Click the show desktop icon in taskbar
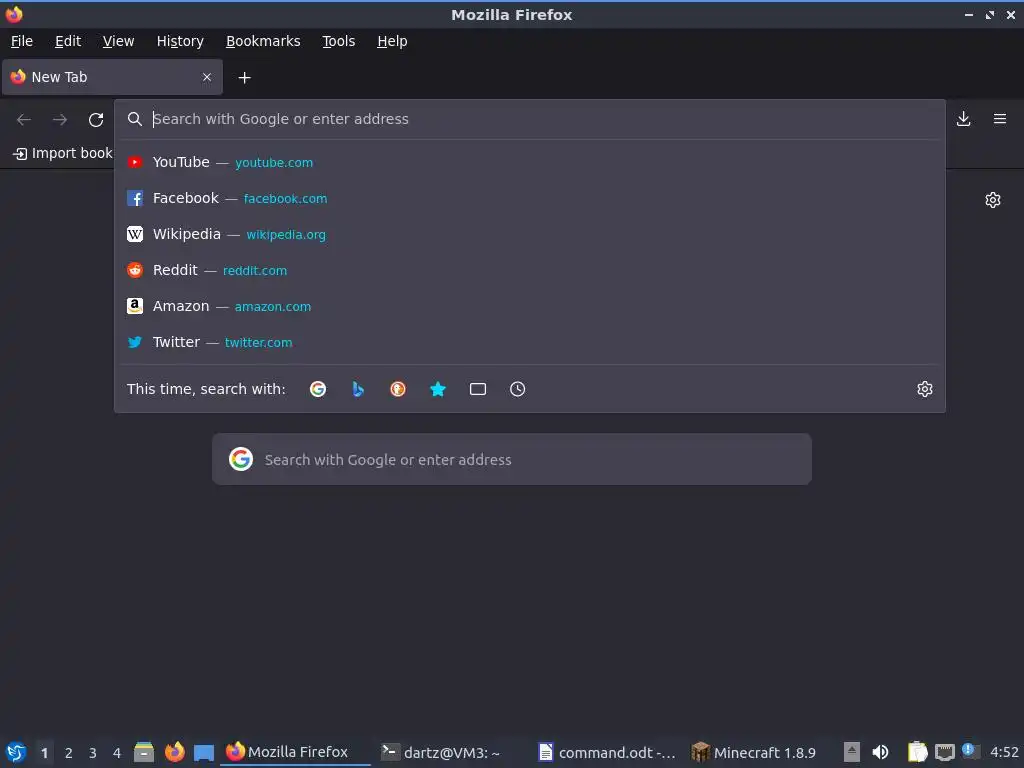Image resolution: width=1024 pixels, height=768 pixels. click(204, 753)
